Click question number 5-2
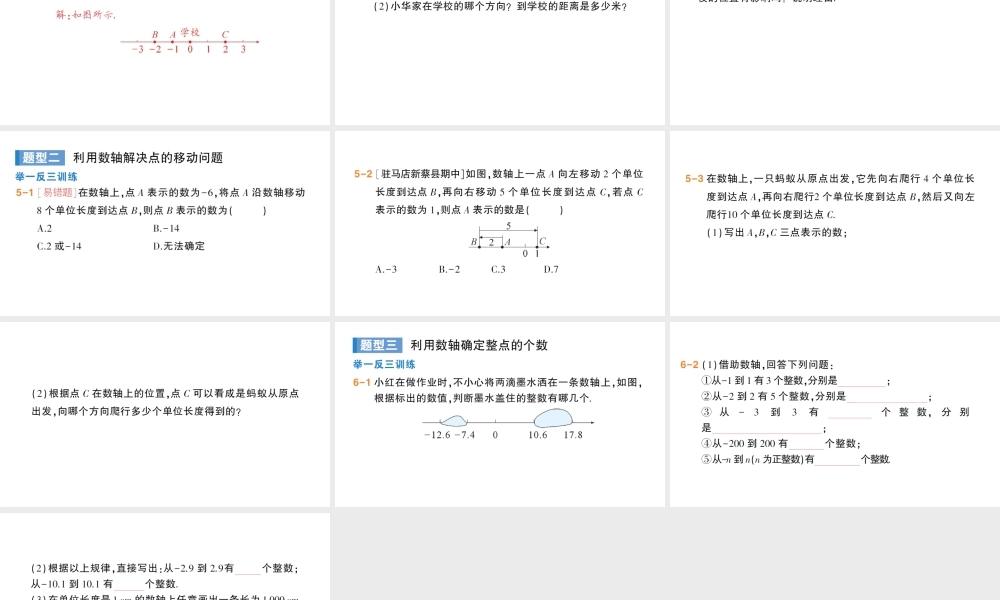Viewport: 1000px width, 600px height. point(363,174)
